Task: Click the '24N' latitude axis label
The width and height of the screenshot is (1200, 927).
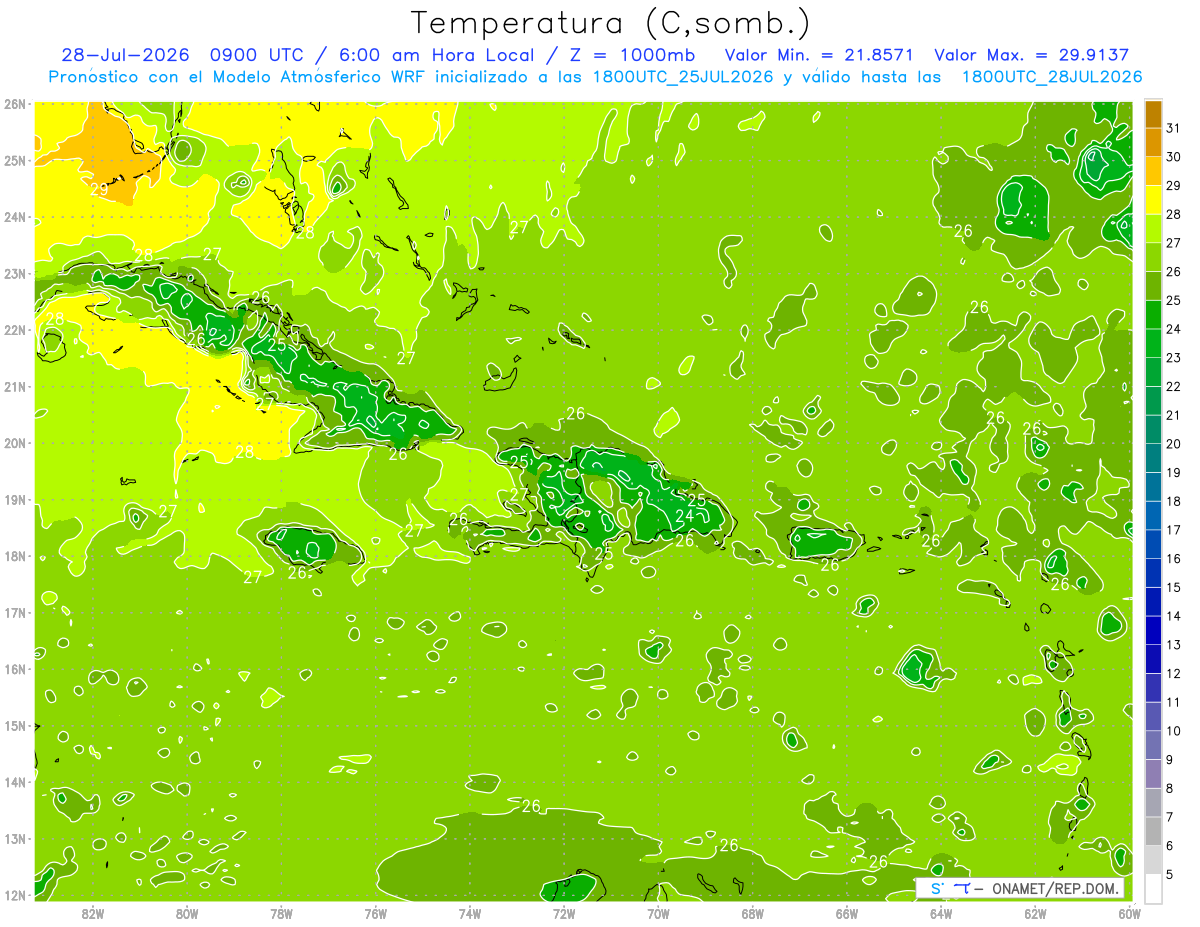Action: (x=14, y=217)
